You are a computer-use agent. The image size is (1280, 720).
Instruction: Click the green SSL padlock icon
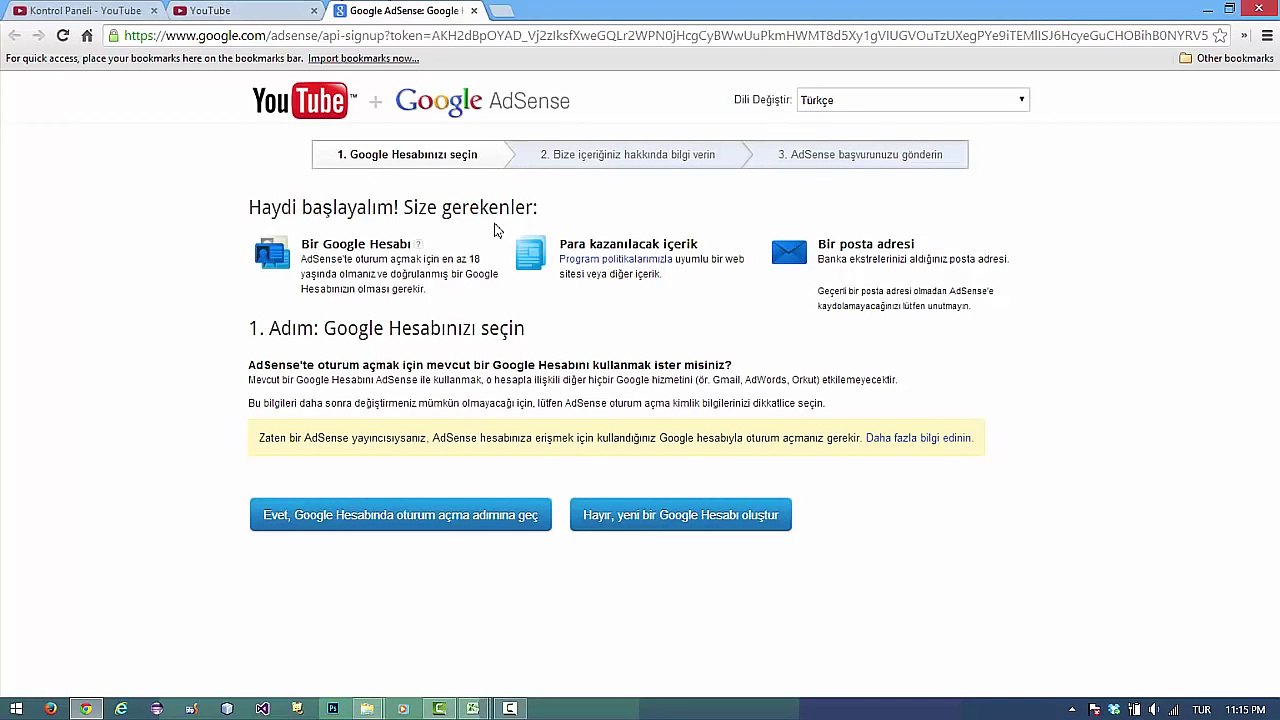tap(114, 36)
